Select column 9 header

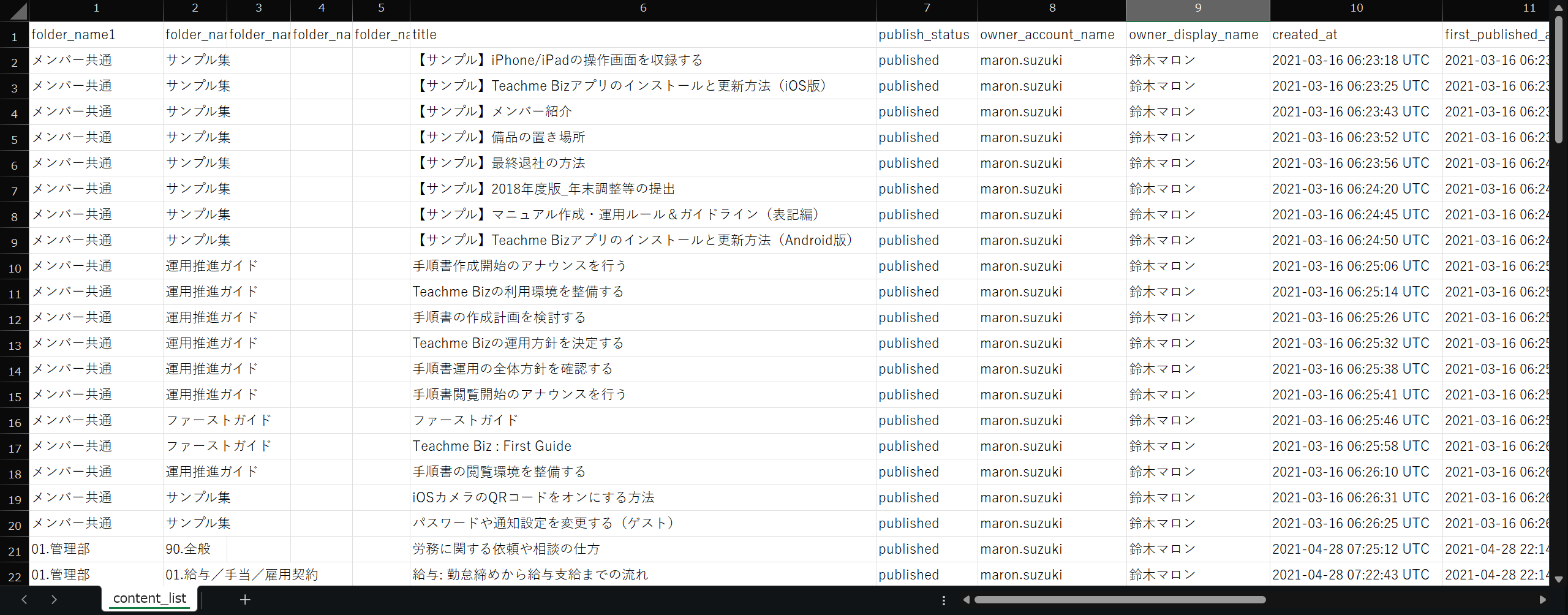[1198, 8]
